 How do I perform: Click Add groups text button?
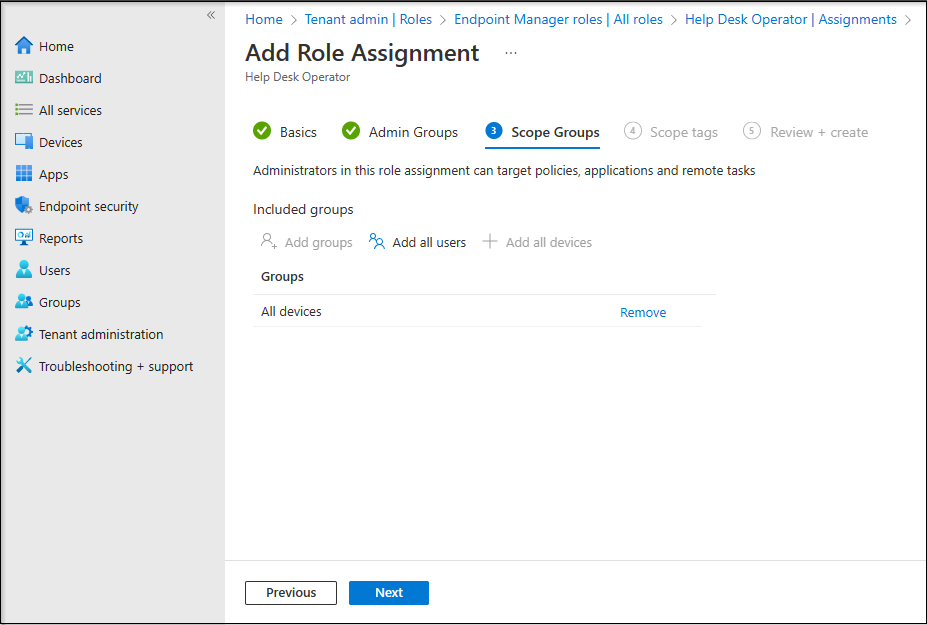point(318,242)
